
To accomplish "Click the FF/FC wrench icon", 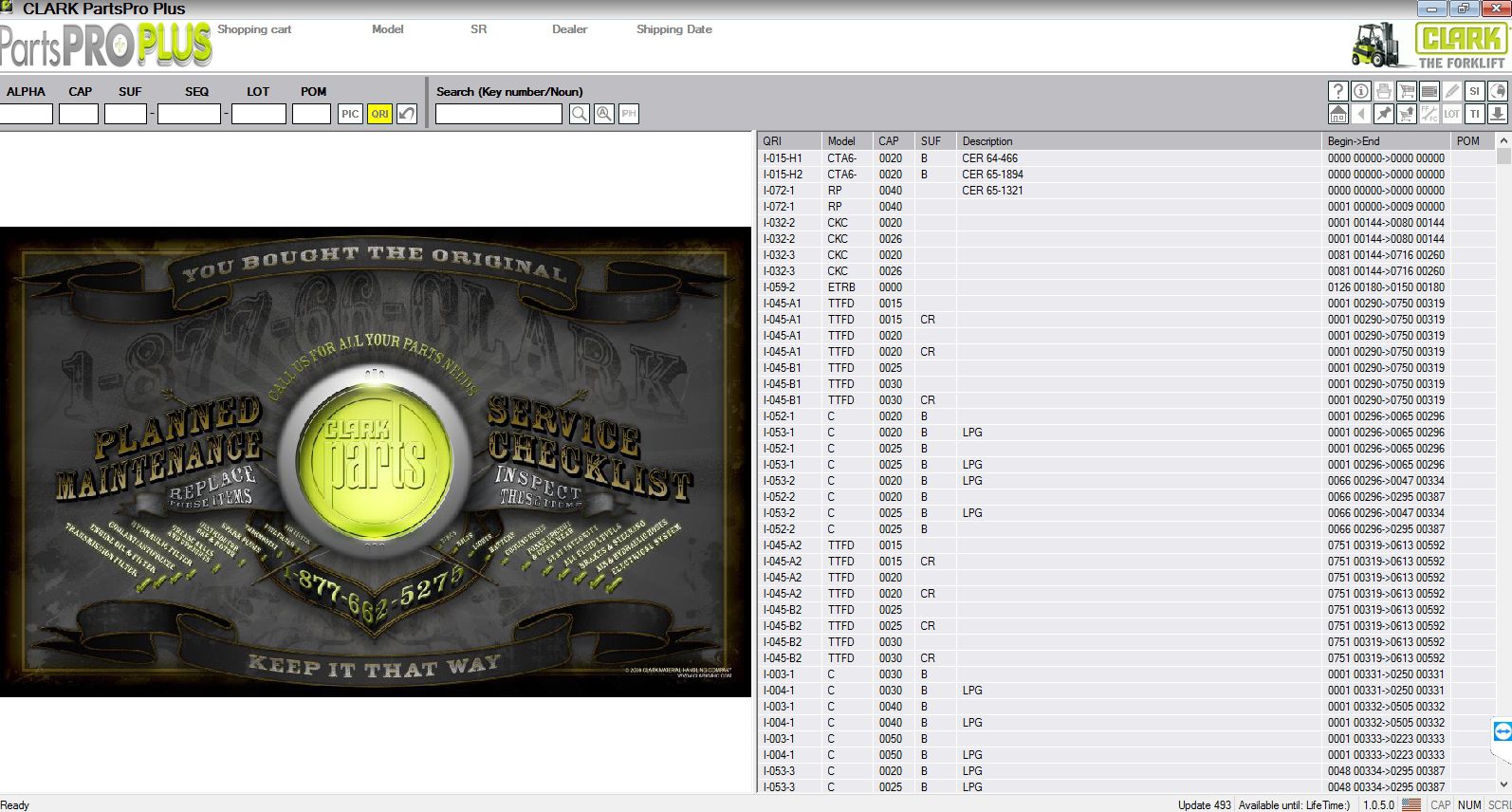I will [1429, 114].
